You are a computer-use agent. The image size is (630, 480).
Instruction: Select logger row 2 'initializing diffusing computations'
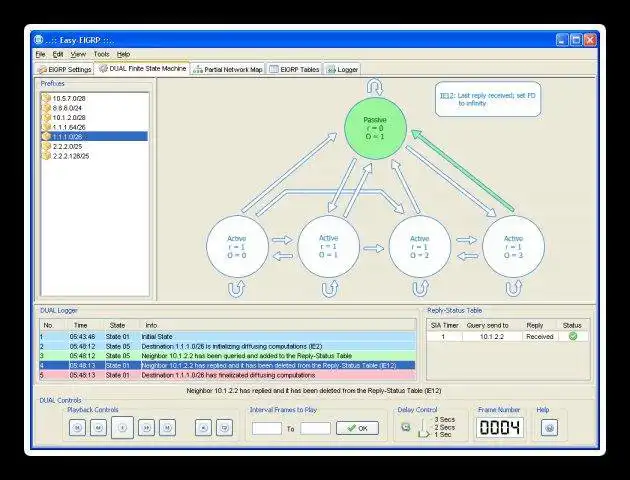pos(227,346)
